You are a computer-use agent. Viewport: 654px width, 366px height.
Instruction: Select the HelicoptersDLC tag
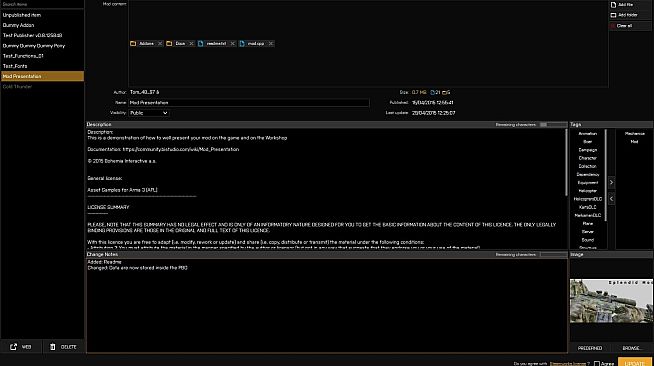coord(587,199)
